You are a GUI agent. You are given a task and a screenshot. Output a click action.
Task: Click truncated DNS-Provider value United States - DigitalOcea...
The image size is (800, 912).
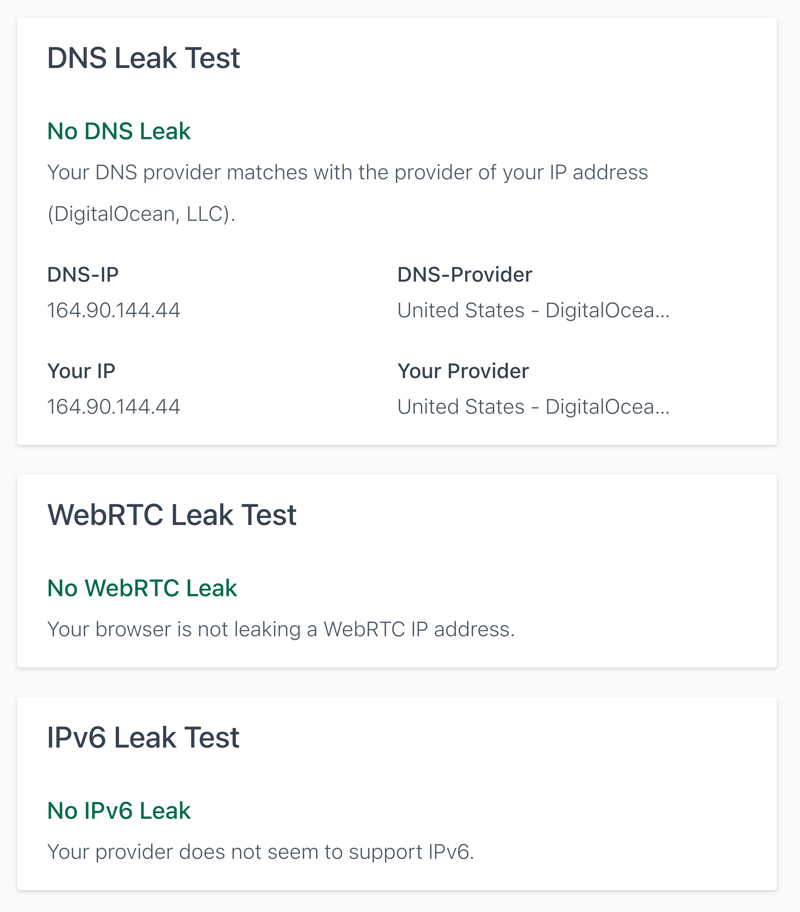tap(534, 310)
